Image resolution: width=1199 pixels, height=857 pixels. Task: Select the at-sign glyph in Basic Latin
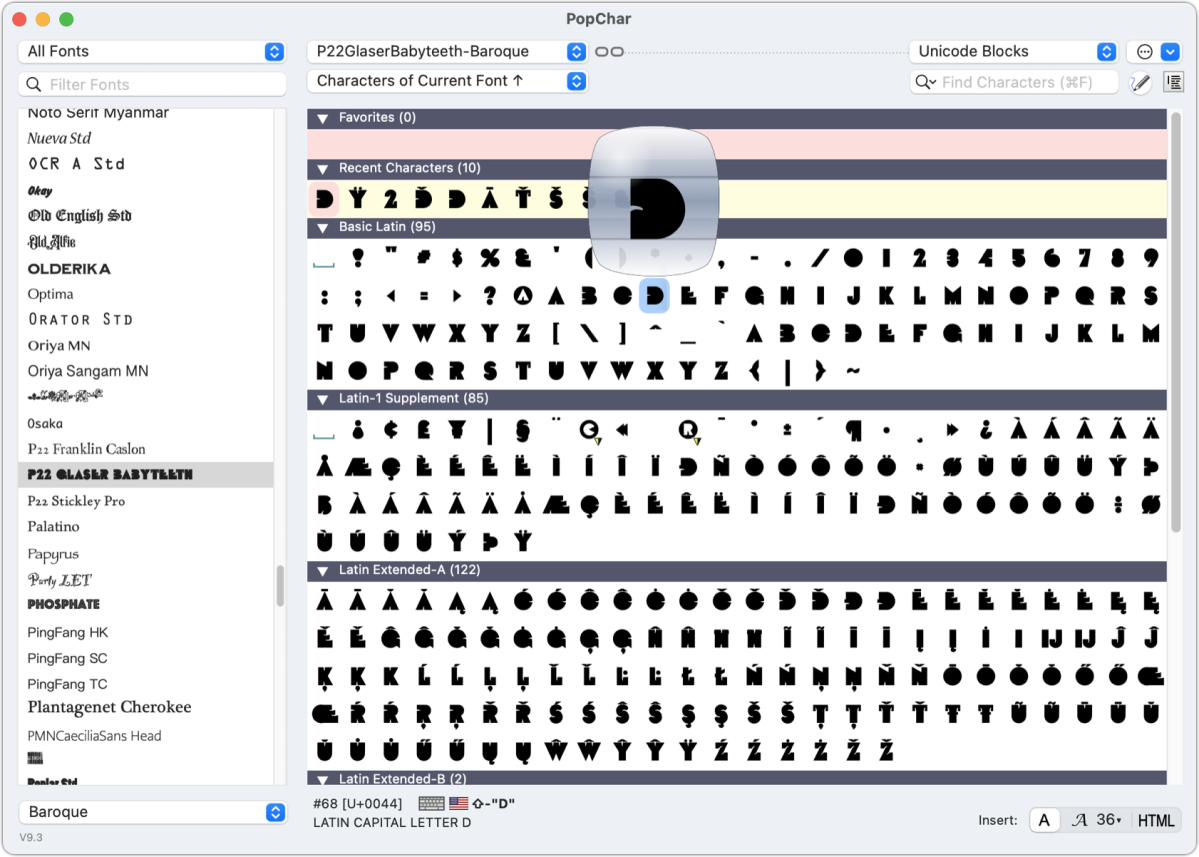pyautogui.click(x=523, y=296)
